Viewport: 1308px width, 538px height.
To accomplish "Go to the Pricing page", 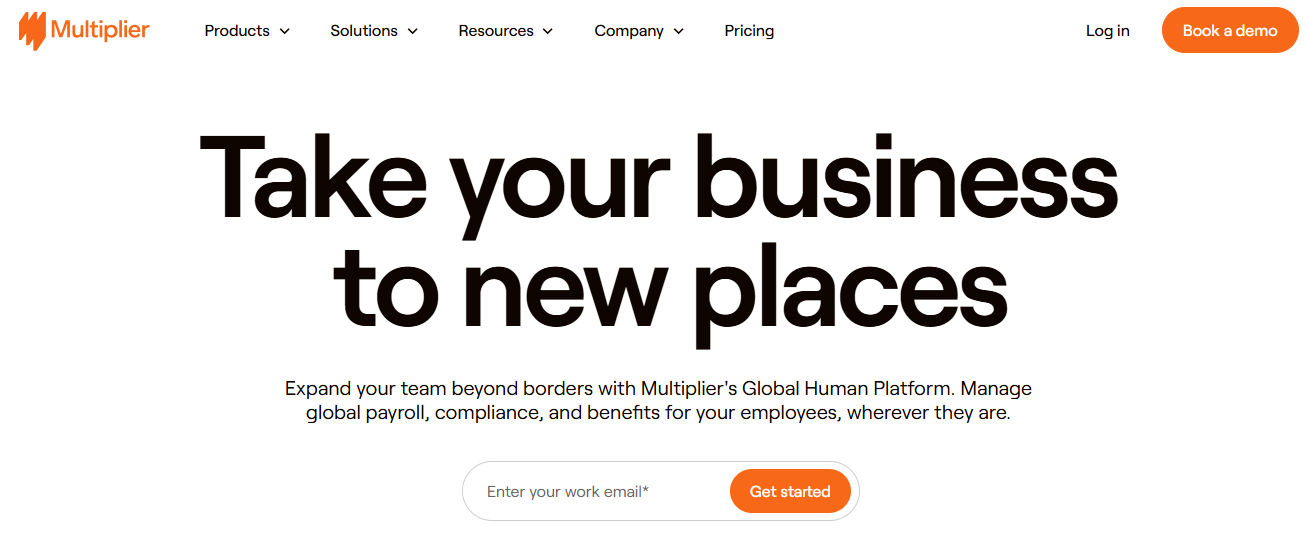I will click(x=749, y=31).
